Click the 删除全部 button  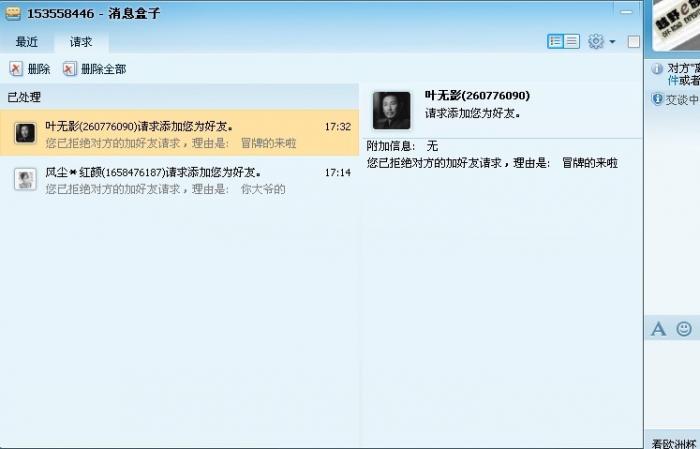pyautogui.click(x=95, y=69)
